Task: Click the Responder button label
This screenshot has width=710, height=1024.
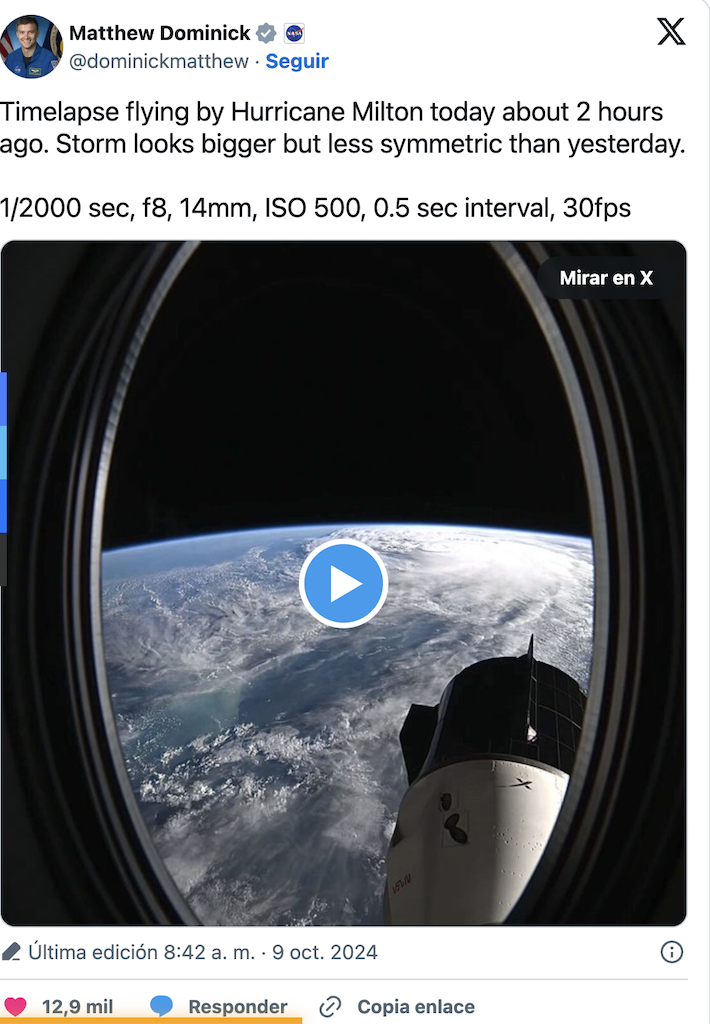Action: (238, 1006)
